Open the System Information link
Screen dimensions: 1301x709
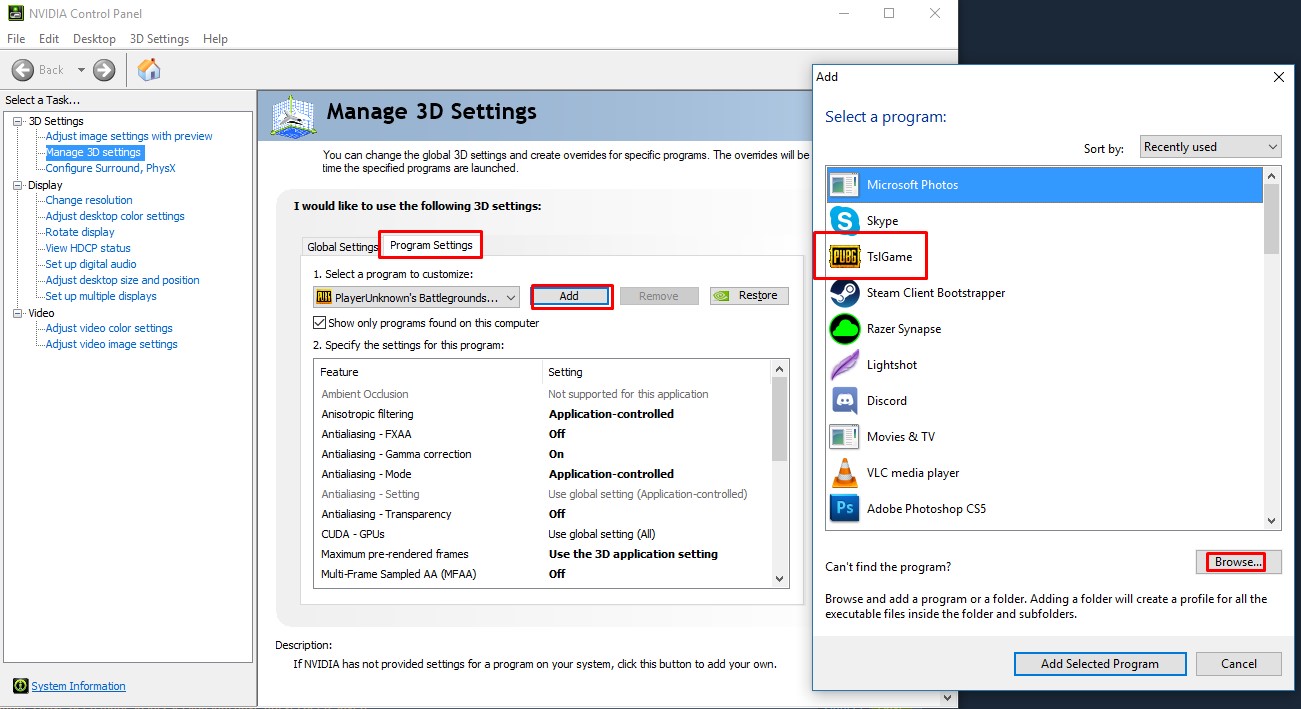(x=79, y=686)
